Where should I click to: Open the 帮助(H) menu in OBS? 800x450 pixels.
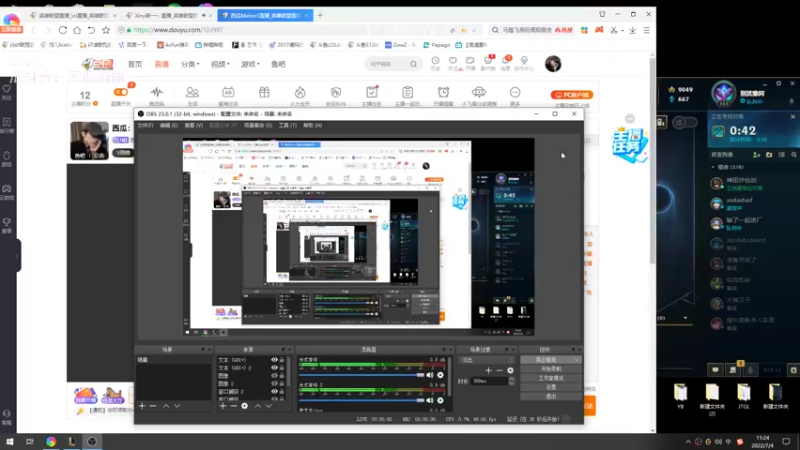pos(312,125)
